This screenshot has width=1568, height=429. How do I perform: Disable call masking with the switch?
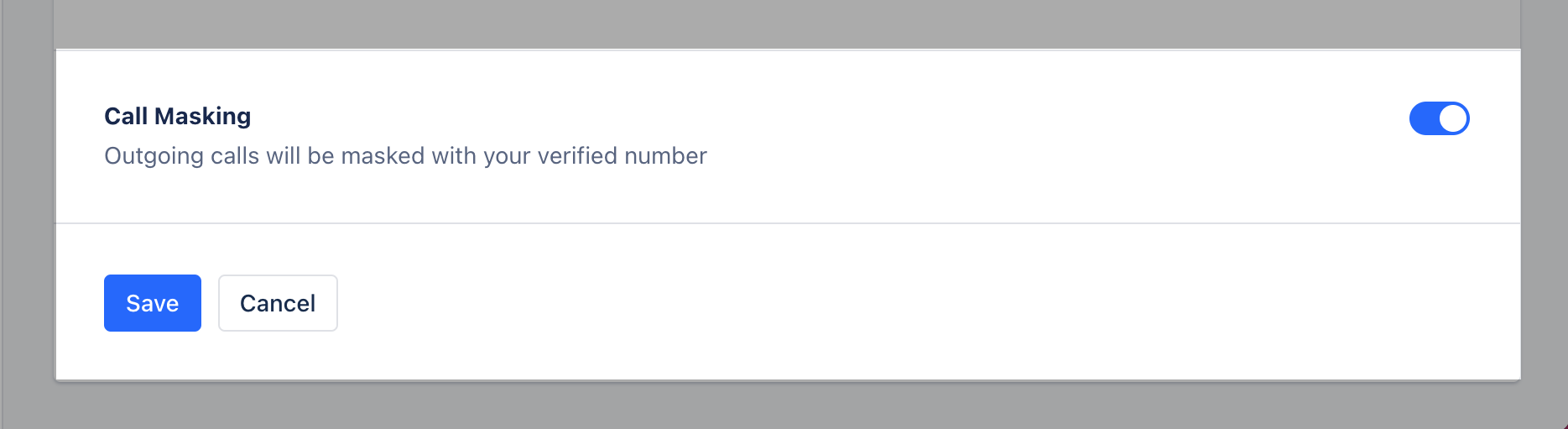(x=1439, y=118)
